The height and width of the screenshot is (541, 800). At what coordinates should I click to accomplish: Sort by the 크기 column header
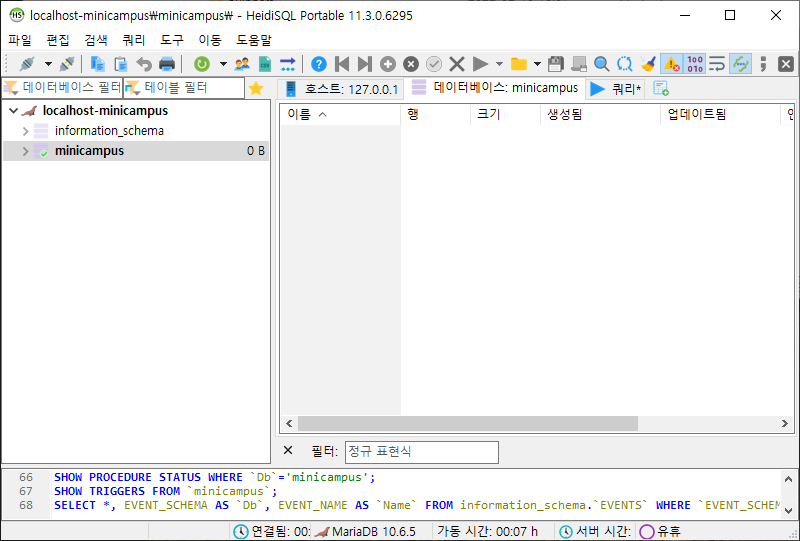[505, 114]
